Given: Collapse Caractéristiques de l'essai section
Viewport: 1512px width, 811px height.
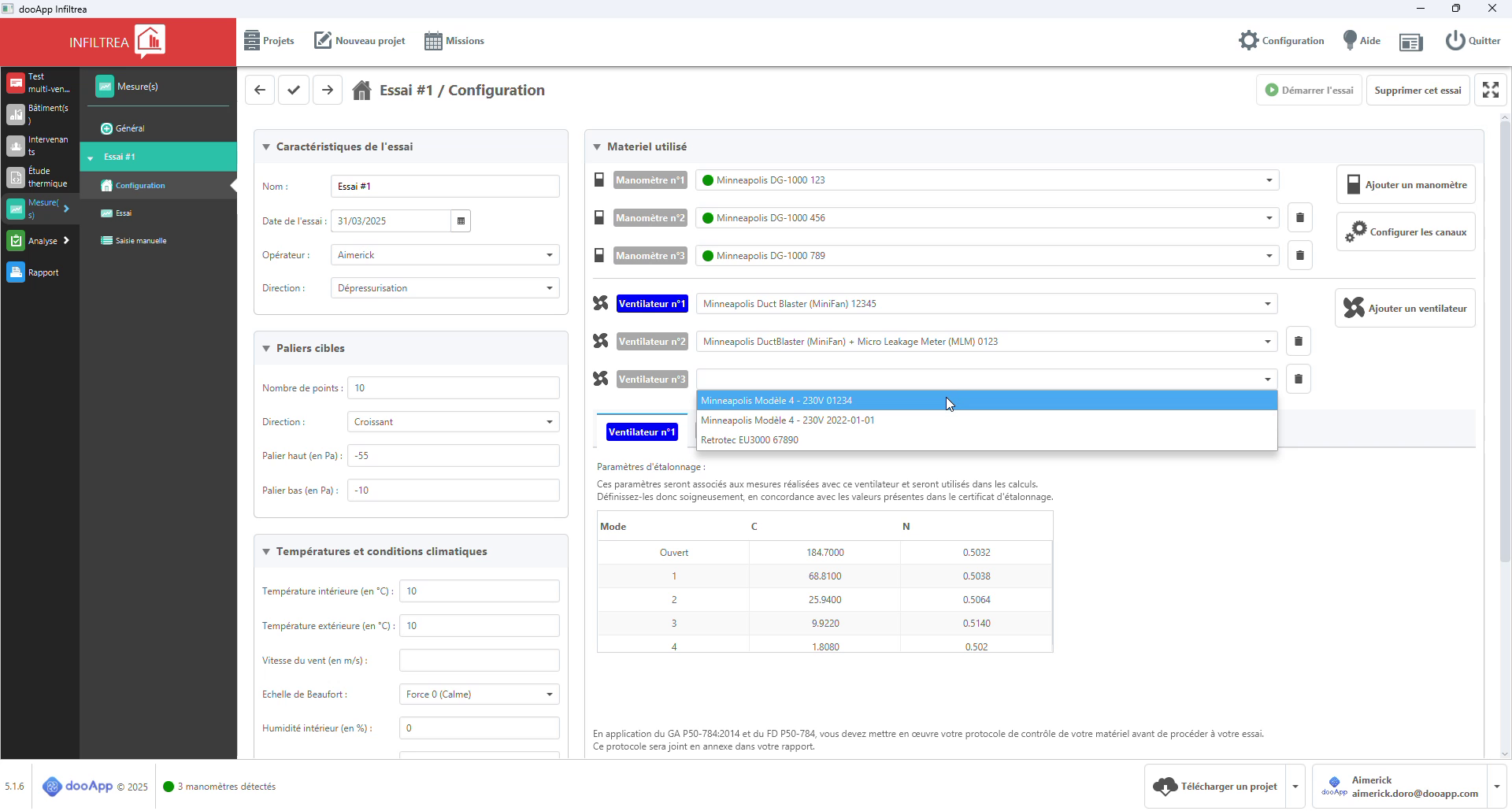Looking at the screenshot, I should coord(266,147).
